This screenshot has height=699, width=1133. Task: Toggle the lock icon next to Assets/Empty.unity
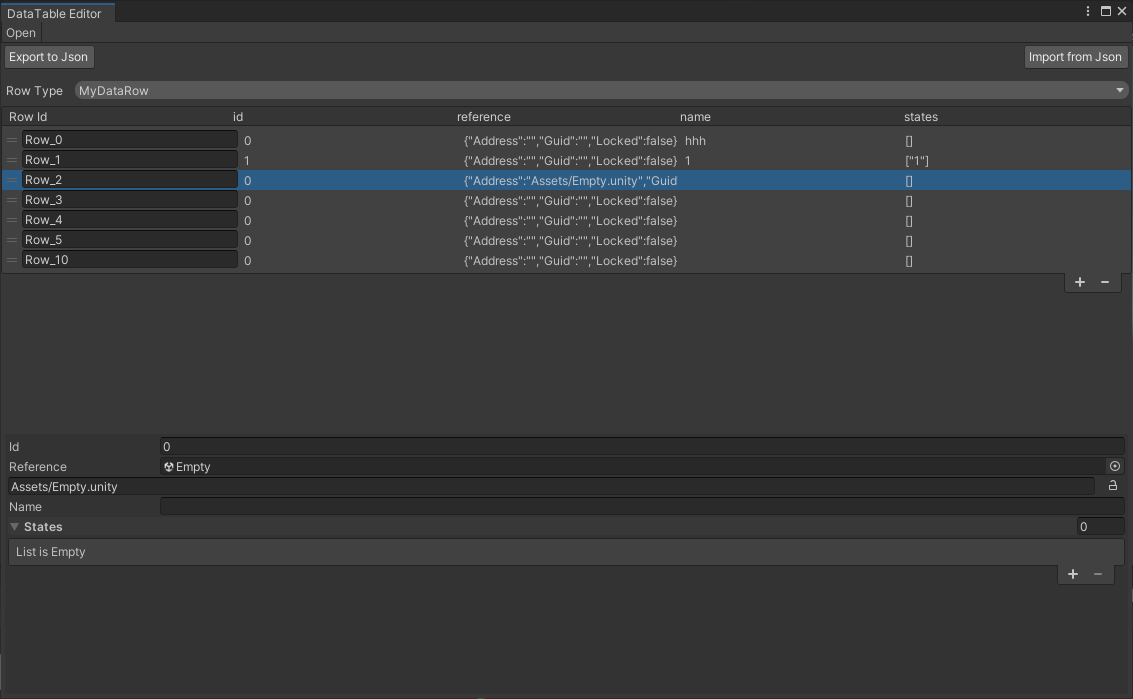click(1112, 486)
